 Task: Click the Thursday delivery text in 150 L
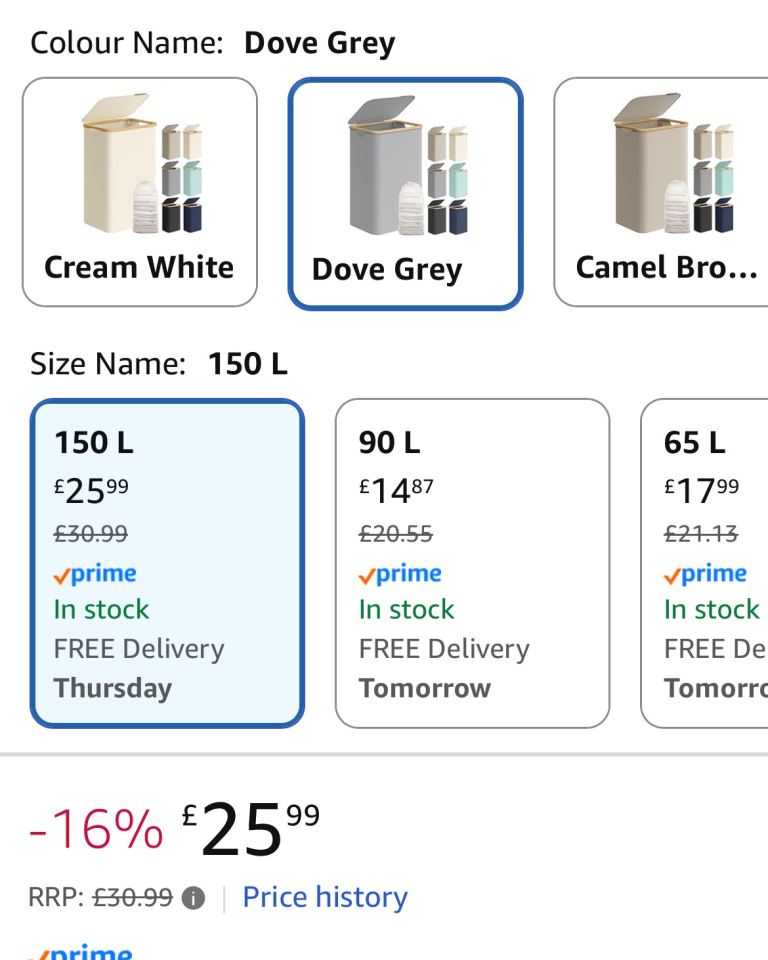tap(113, 688)
